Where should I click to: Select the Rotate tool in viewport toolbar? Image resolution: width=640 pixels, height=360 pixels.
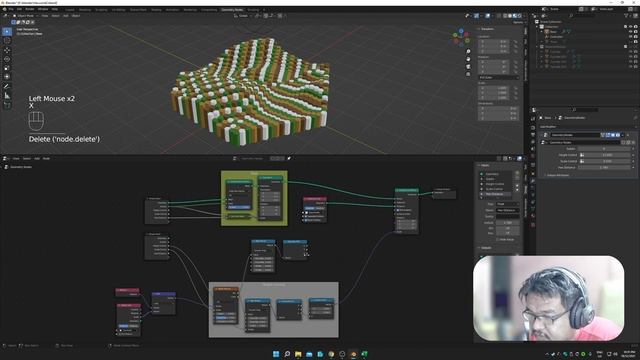tap(7, 59)
